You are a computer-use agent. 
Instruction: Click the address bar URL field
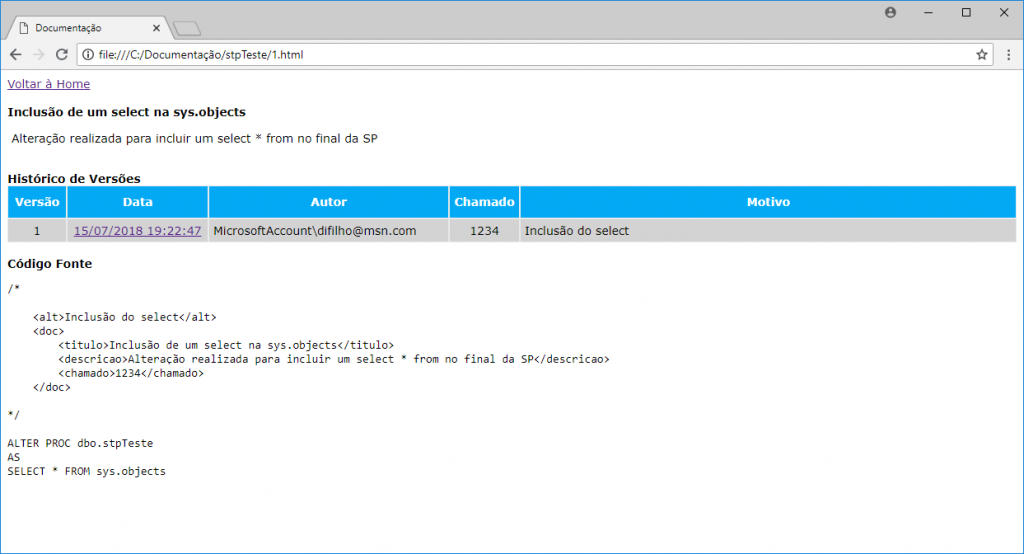tap(500, 55)
